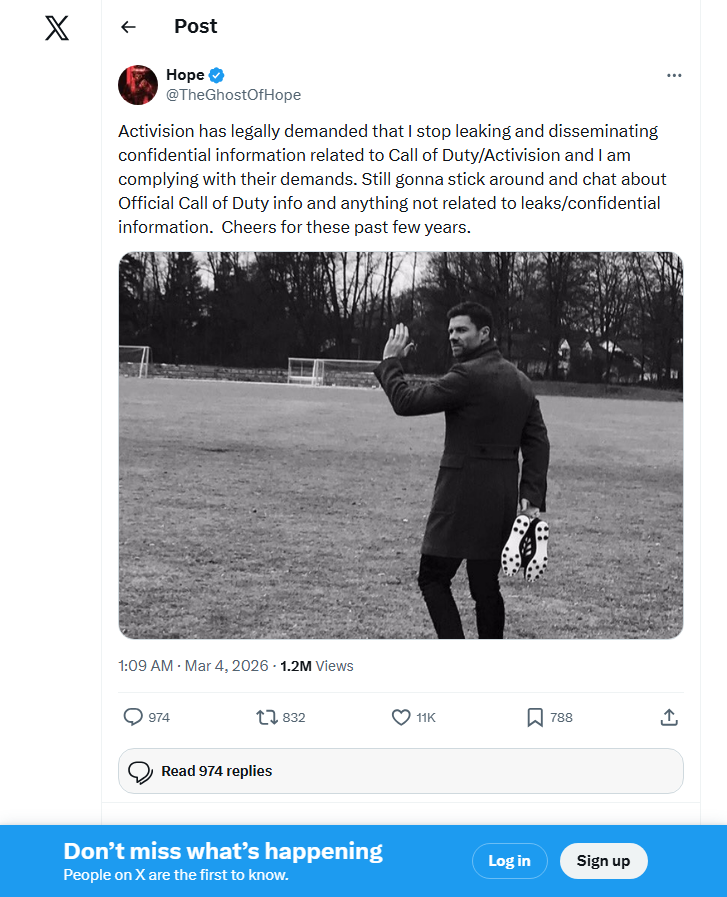
Task: Click the X logo icon
Action: pyautogui.click(x=57, y=28)
